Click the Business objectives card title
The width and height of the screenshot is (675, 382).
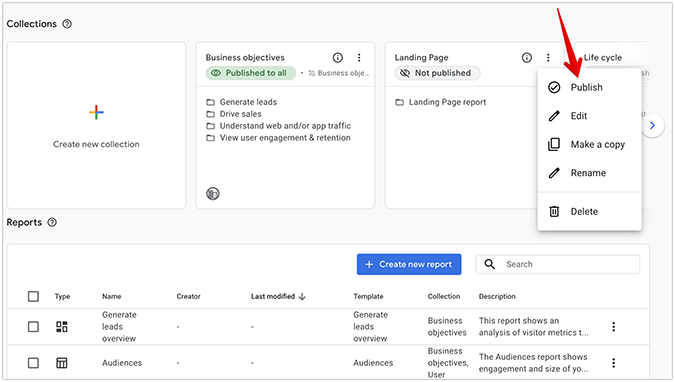pyautogui.click(x=245, y=58)
